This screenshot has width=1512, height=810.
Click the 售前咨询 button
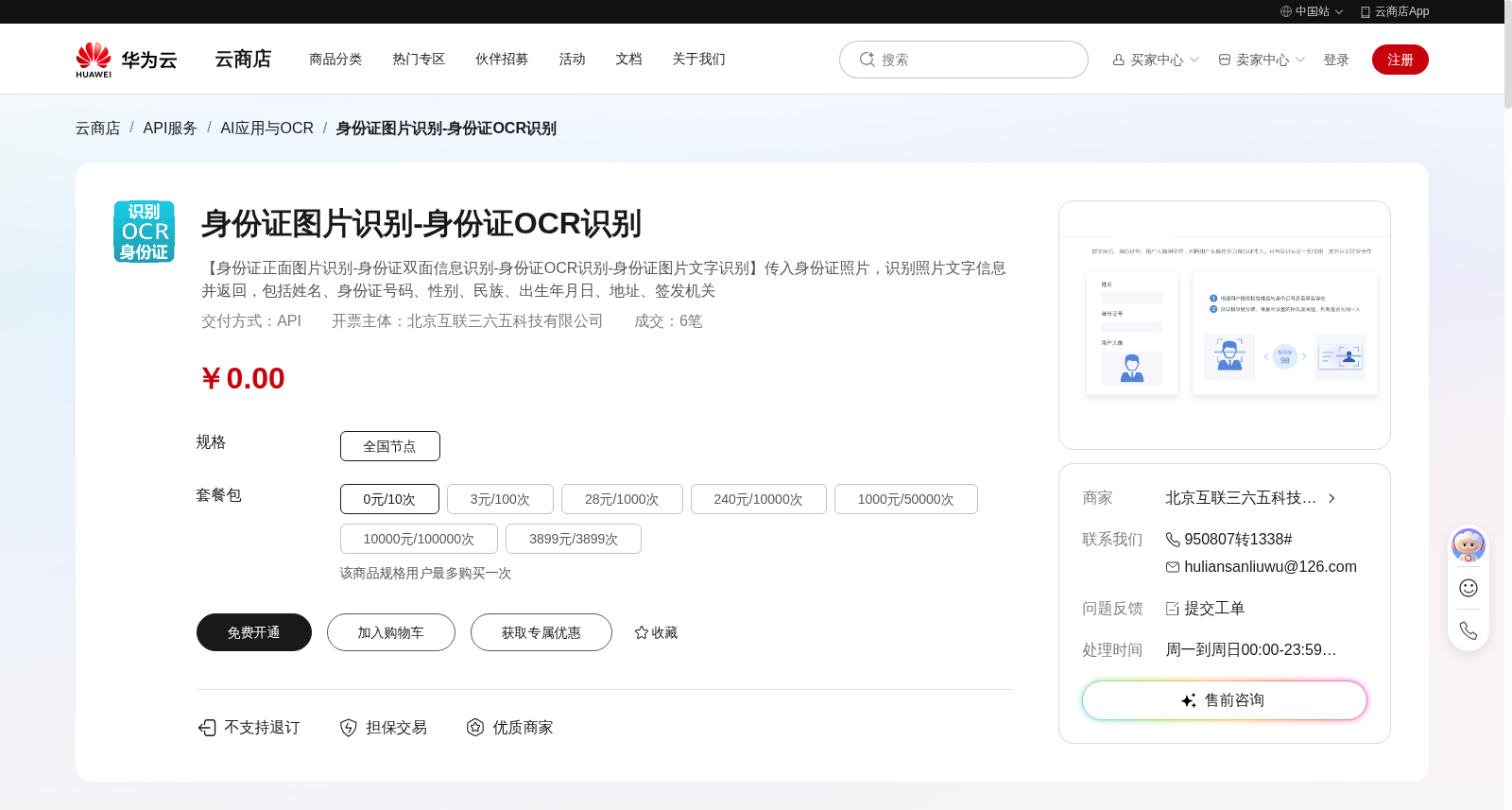point(1225,700)
